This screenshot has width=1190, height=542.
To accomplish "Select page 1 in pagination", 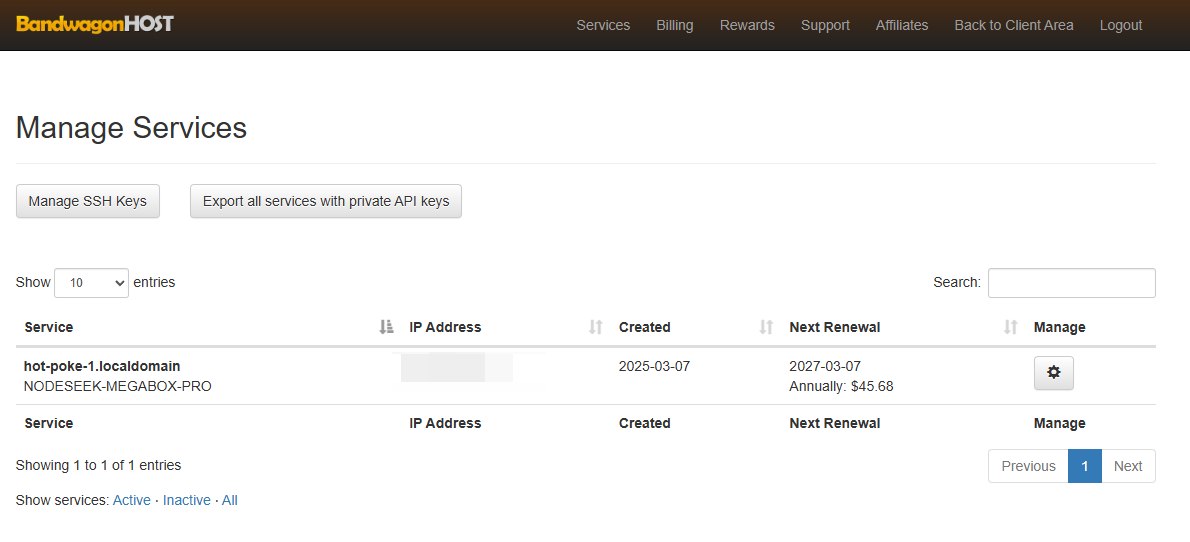I will coord(1085,466).
